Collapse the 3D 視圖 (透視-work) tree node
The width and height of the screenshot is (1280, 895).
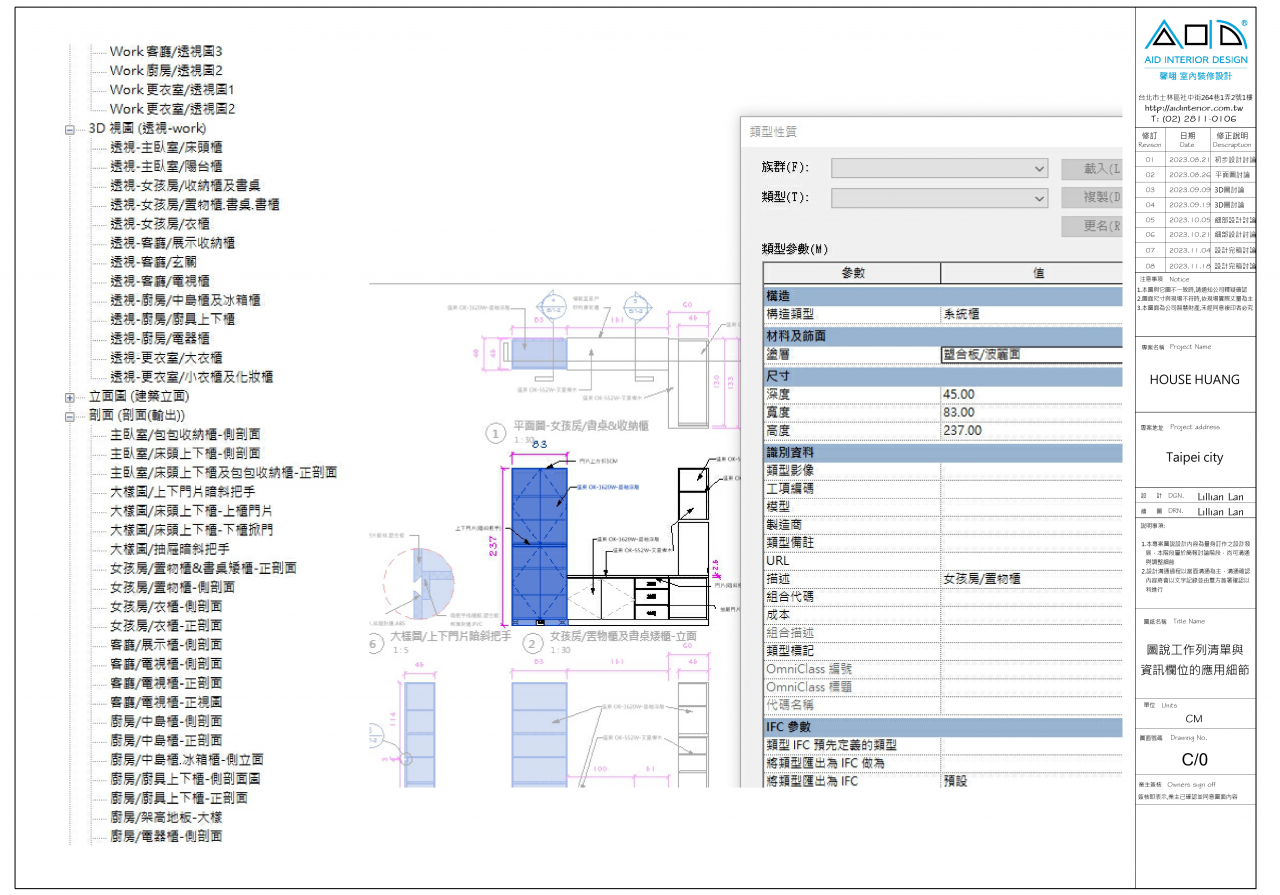(70, 129)
